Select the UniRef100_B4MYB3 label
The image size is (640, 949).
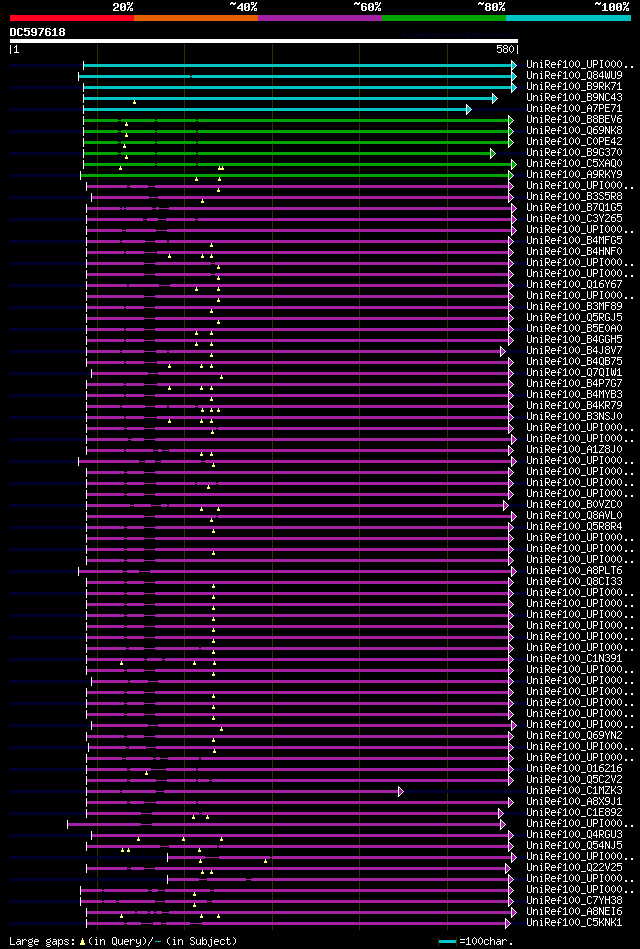pyautogui.click(x=574, y=395)
